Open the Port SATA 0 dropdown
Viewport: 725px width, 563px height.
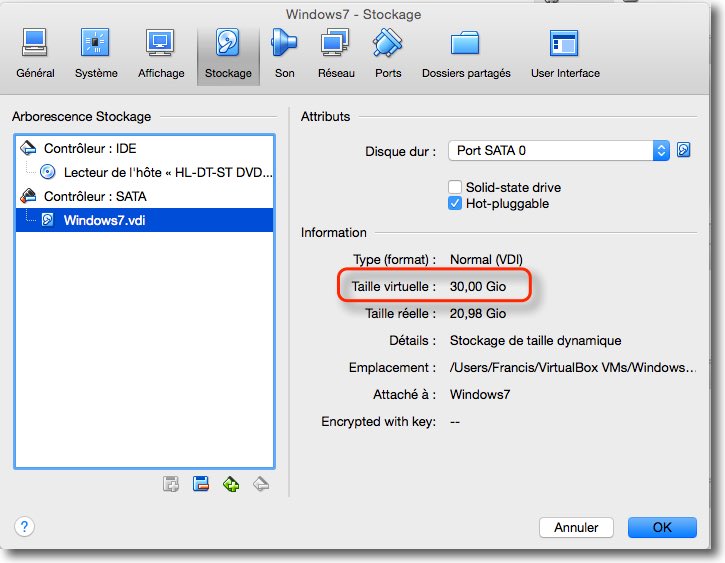coord(559,151)
